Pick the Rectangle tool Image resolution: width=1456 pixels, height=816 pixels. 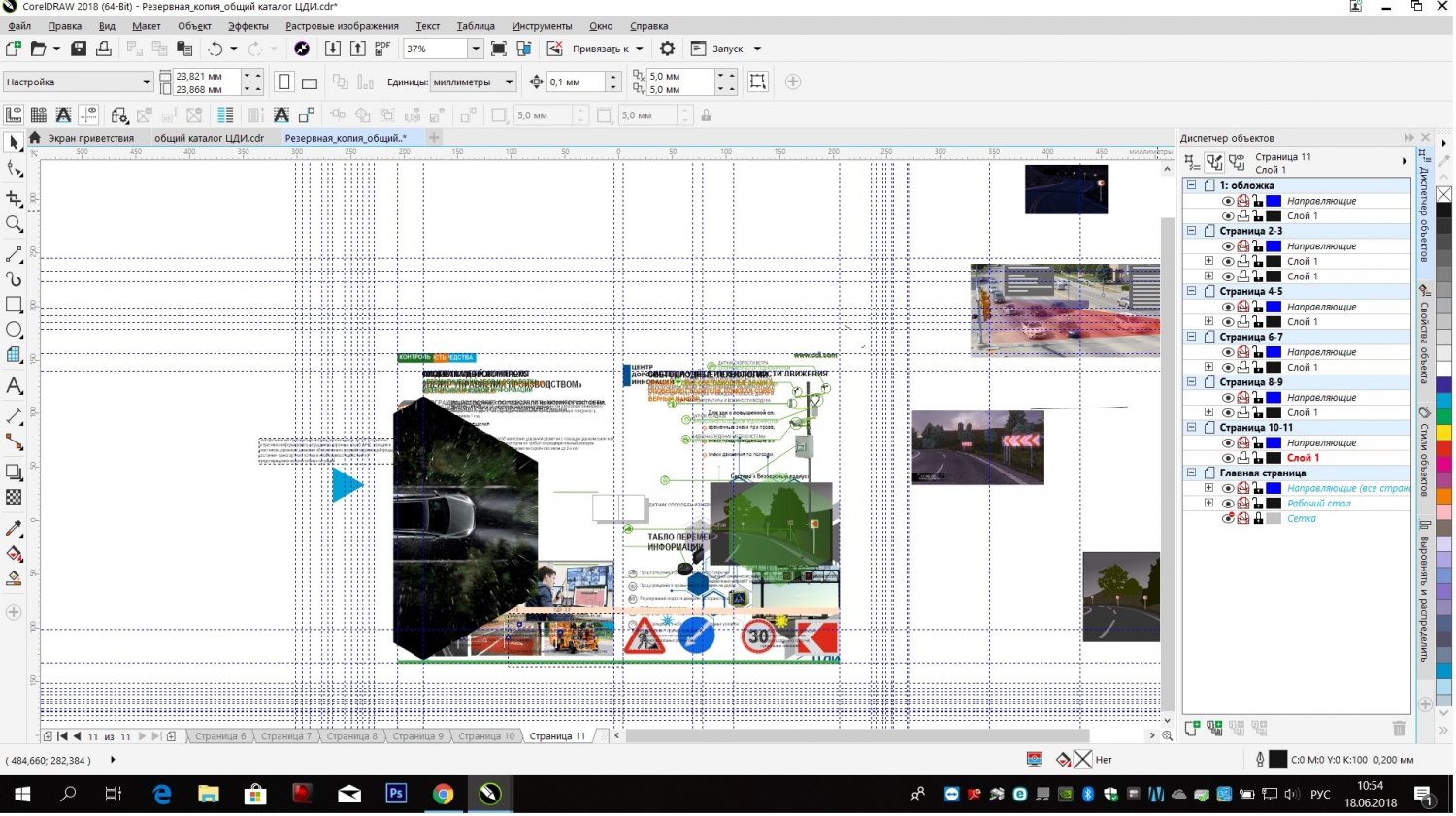click(x=14, y=305)
